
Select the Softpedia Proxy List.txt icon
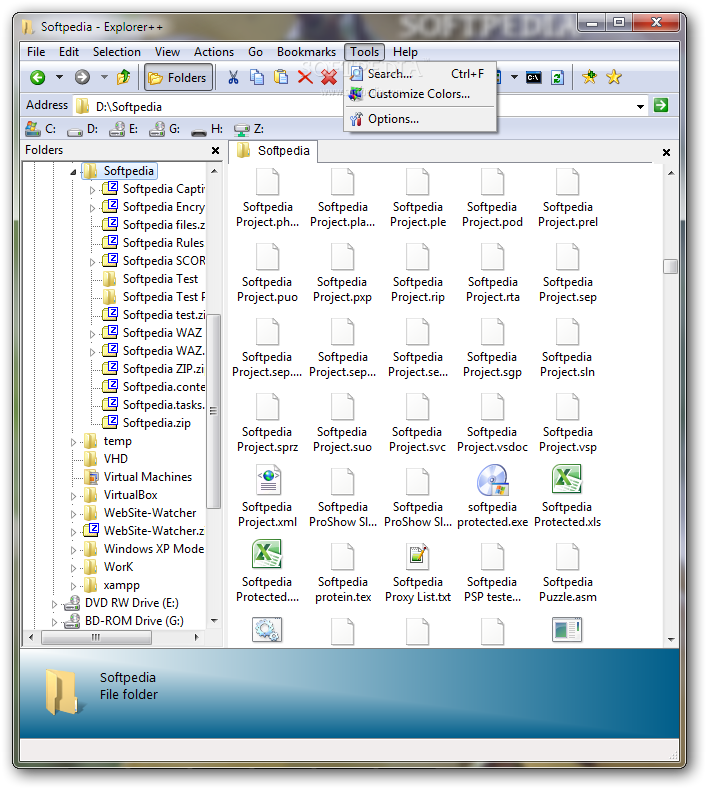418,557
